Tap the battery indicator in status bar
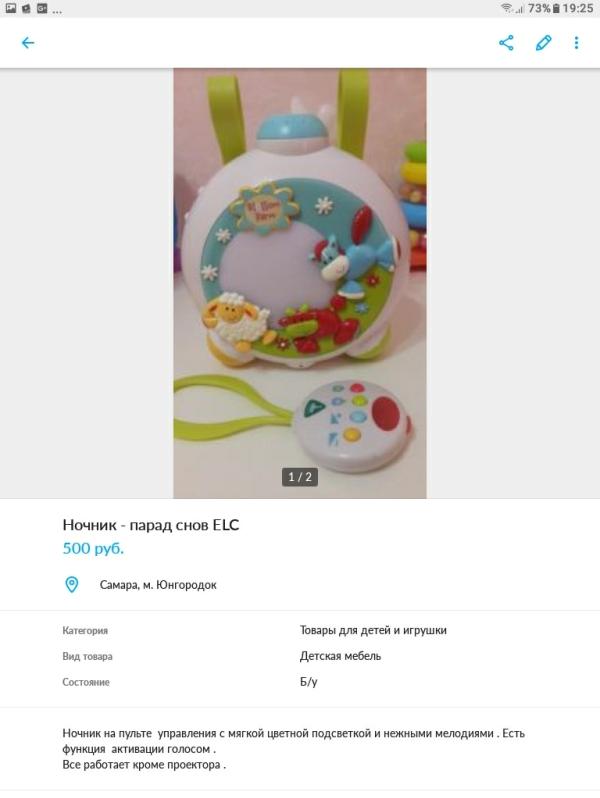 point(556,8)
